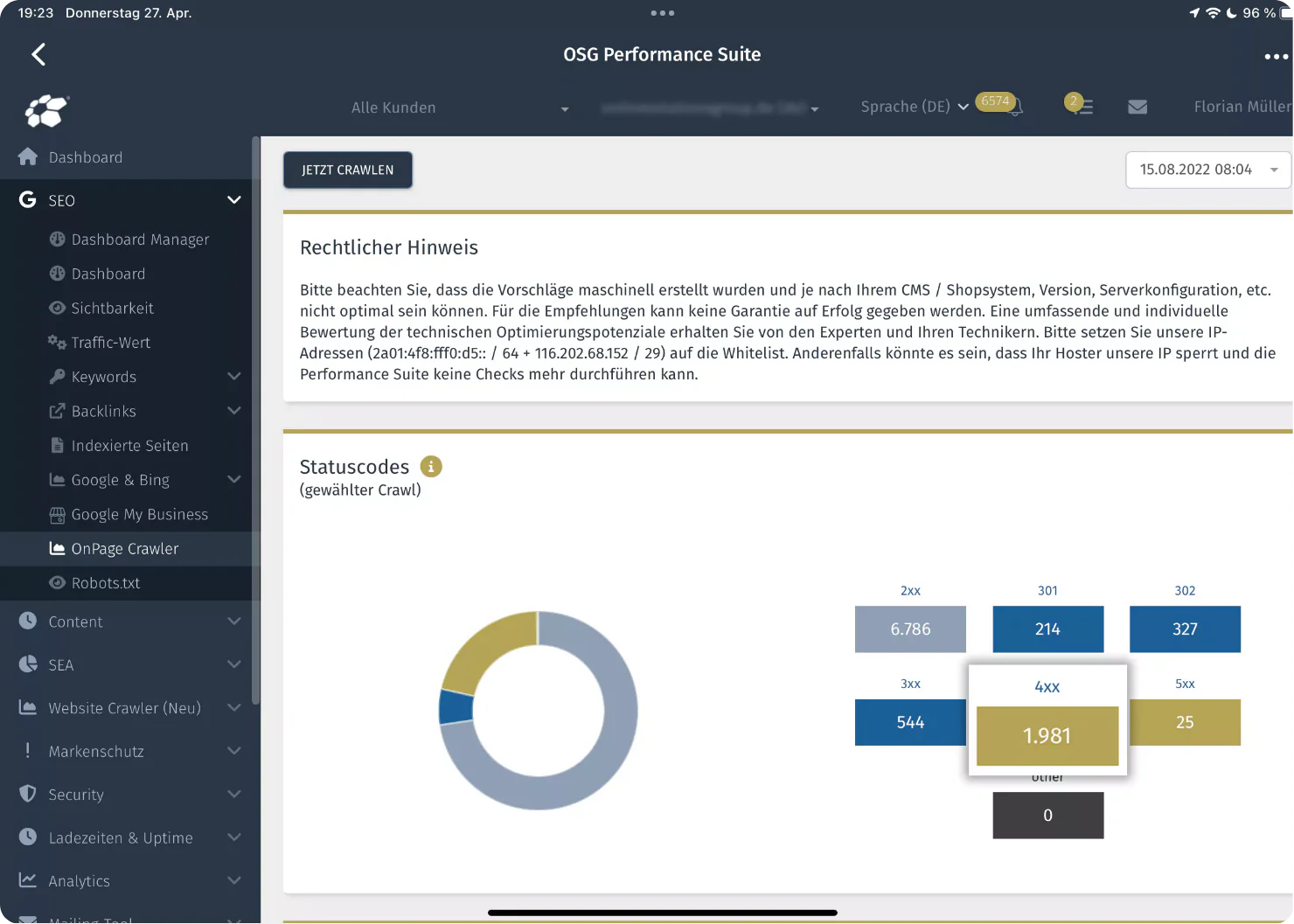Expand the Ladezeiten & Uptime chevron
The height and width of the screenshot is (924, 1294).
click(x=234, y=837)
